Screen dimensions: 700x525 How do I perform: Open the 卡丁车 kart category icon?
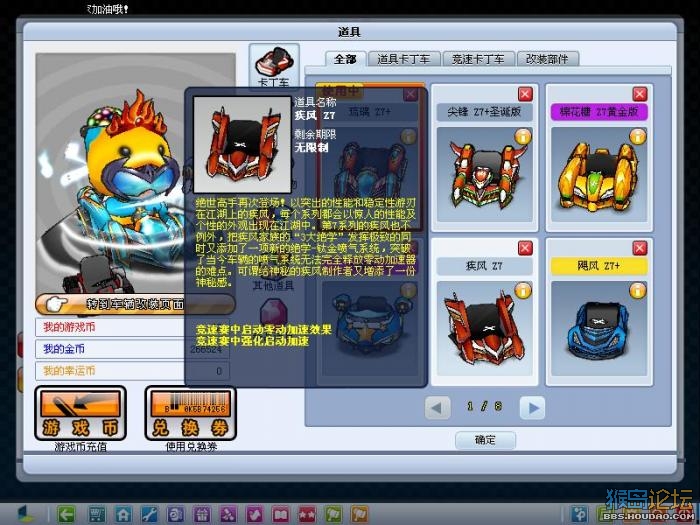274,66
